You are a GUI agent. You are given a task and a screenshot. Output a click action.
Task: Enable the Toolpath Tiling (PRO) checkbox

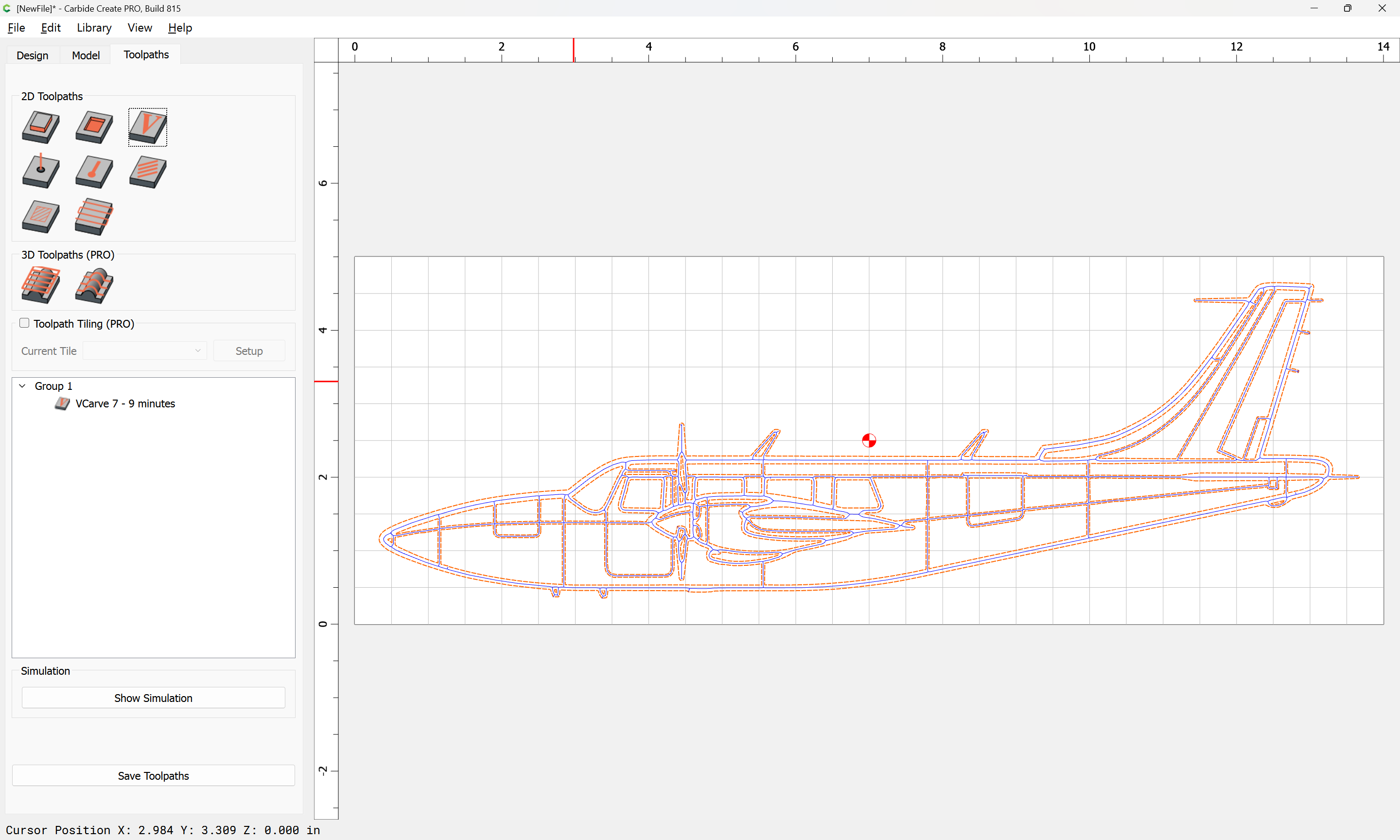pyautogui.click(x=24, y=323)
